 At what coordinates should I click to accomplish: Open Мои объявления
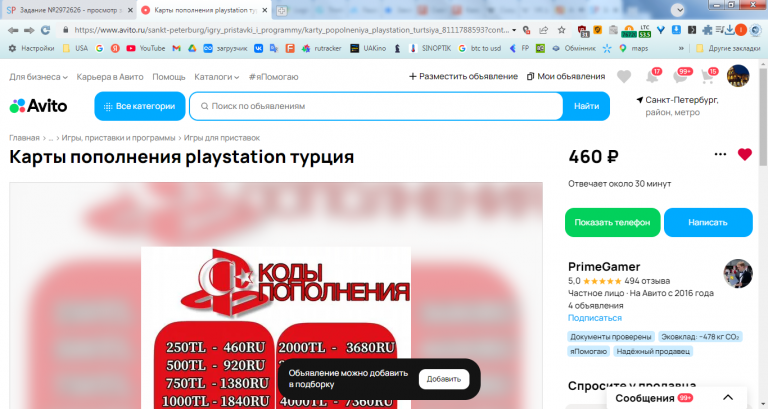(x=566, y=76)
